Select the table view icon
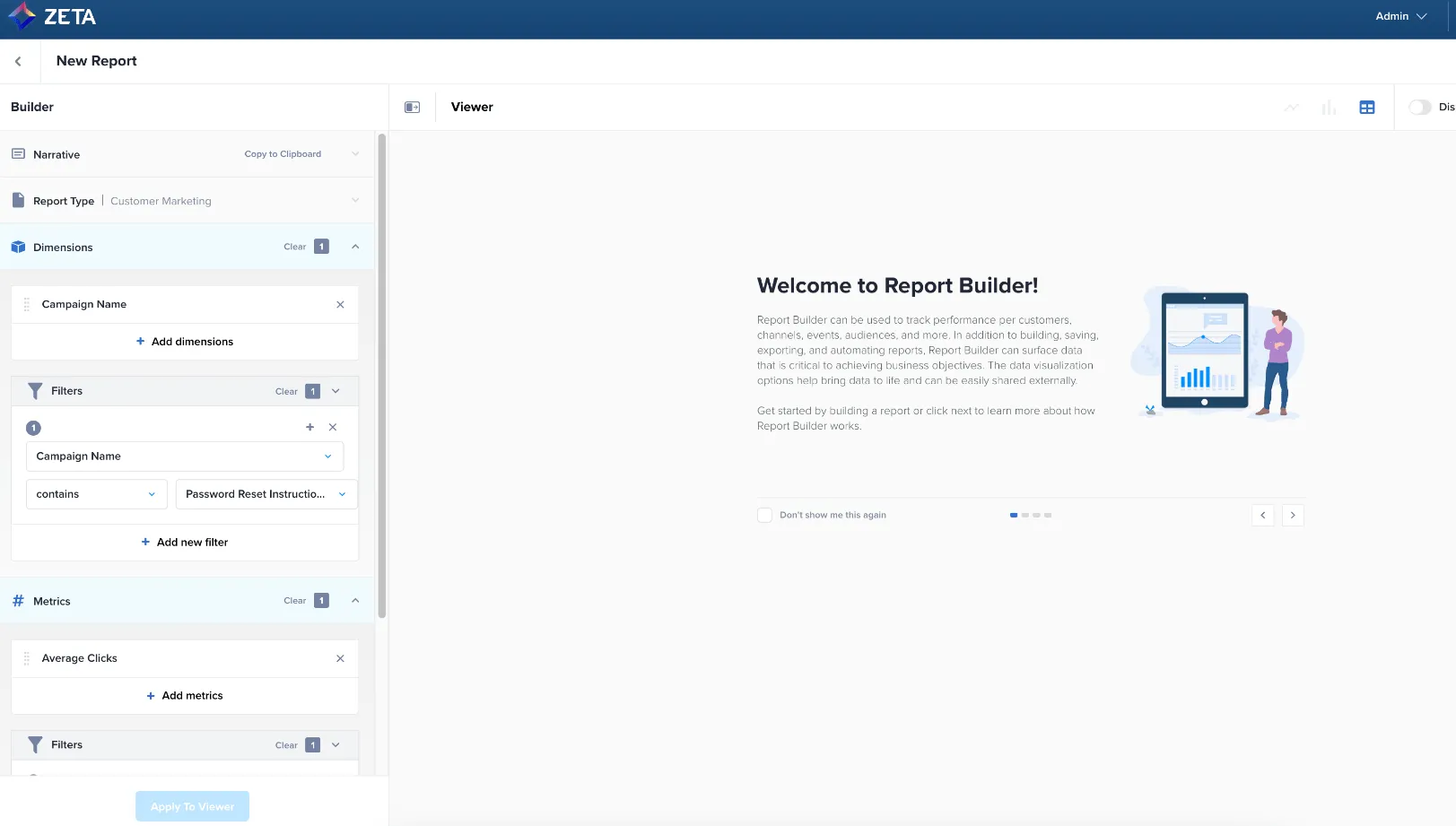 coord(1367,108)
